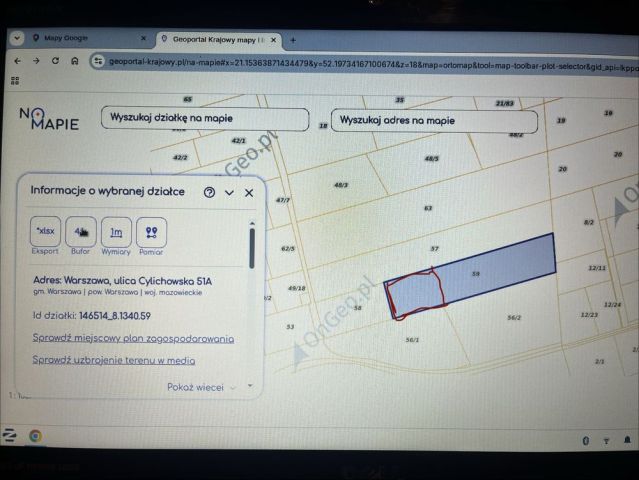Click the plot ID 146514_8.1340.59 text

(x=115, y=316)
